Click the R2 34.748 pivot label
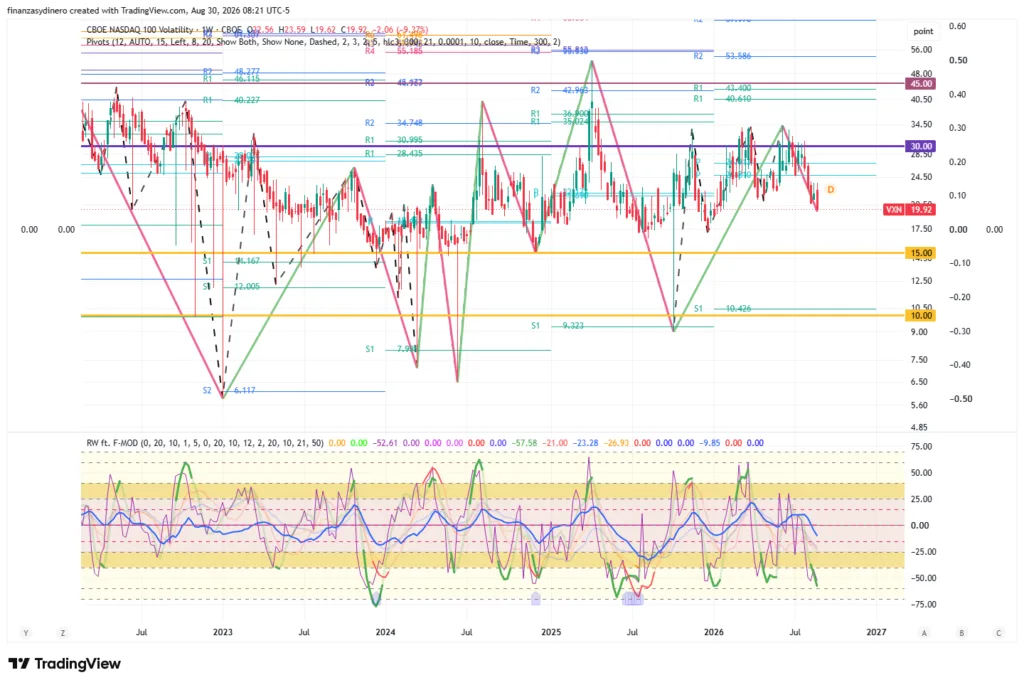This screenshot has width=1024, height=685. click(x=394, y=123)
